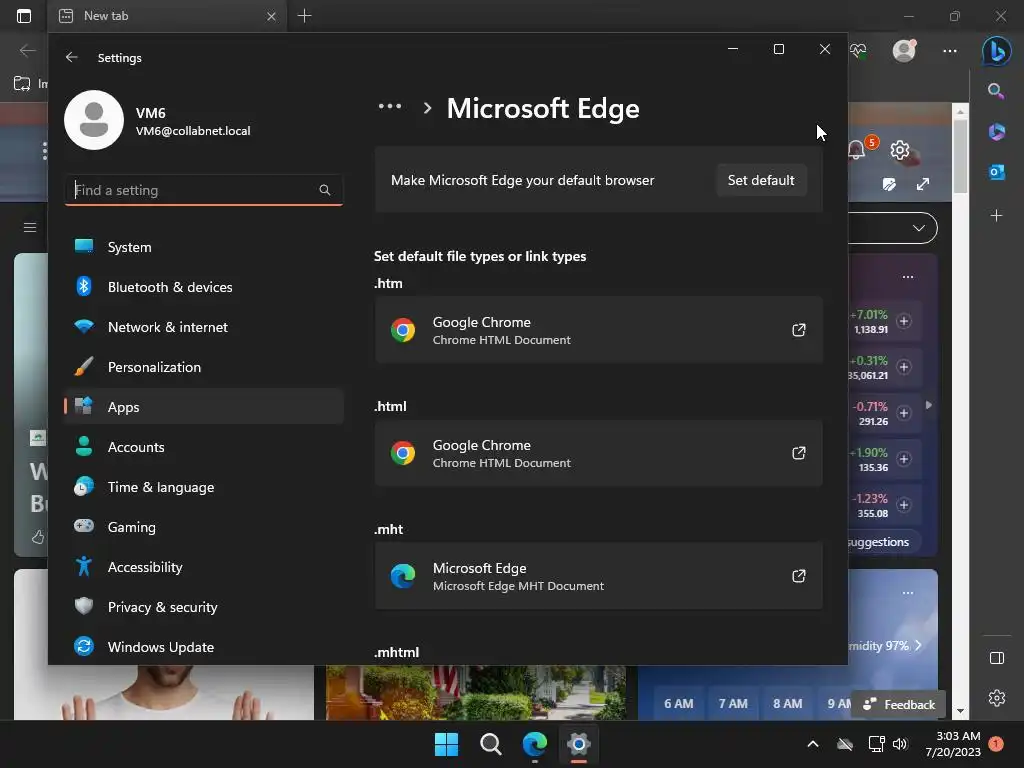
Task: Open Outlook icon in the Edge sidebar
Action: click(x=997, y=172)
